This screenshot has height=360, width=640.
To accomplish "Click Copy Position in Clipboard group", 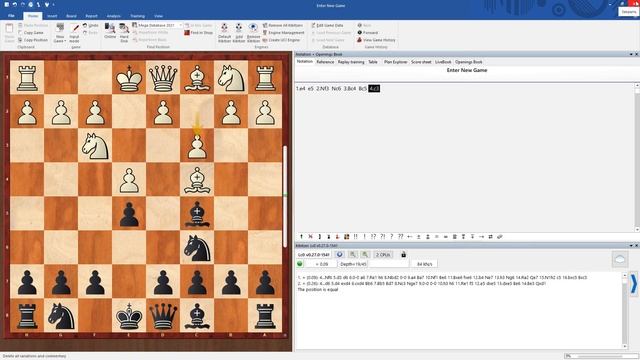I will 33,40.
